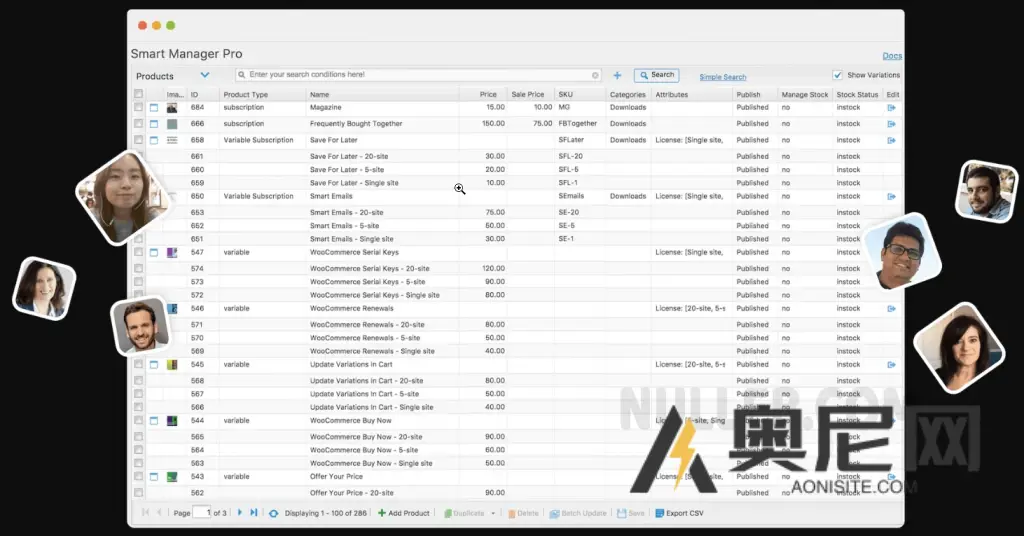
Task: Click the window icon next to ID 544 row
Action: click(154, 421)
